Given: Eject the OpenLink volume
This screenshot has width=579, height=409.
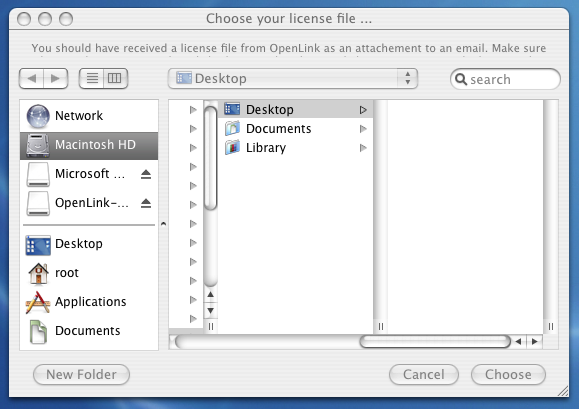Looking at the screenshot, I should tap(146, 203).
